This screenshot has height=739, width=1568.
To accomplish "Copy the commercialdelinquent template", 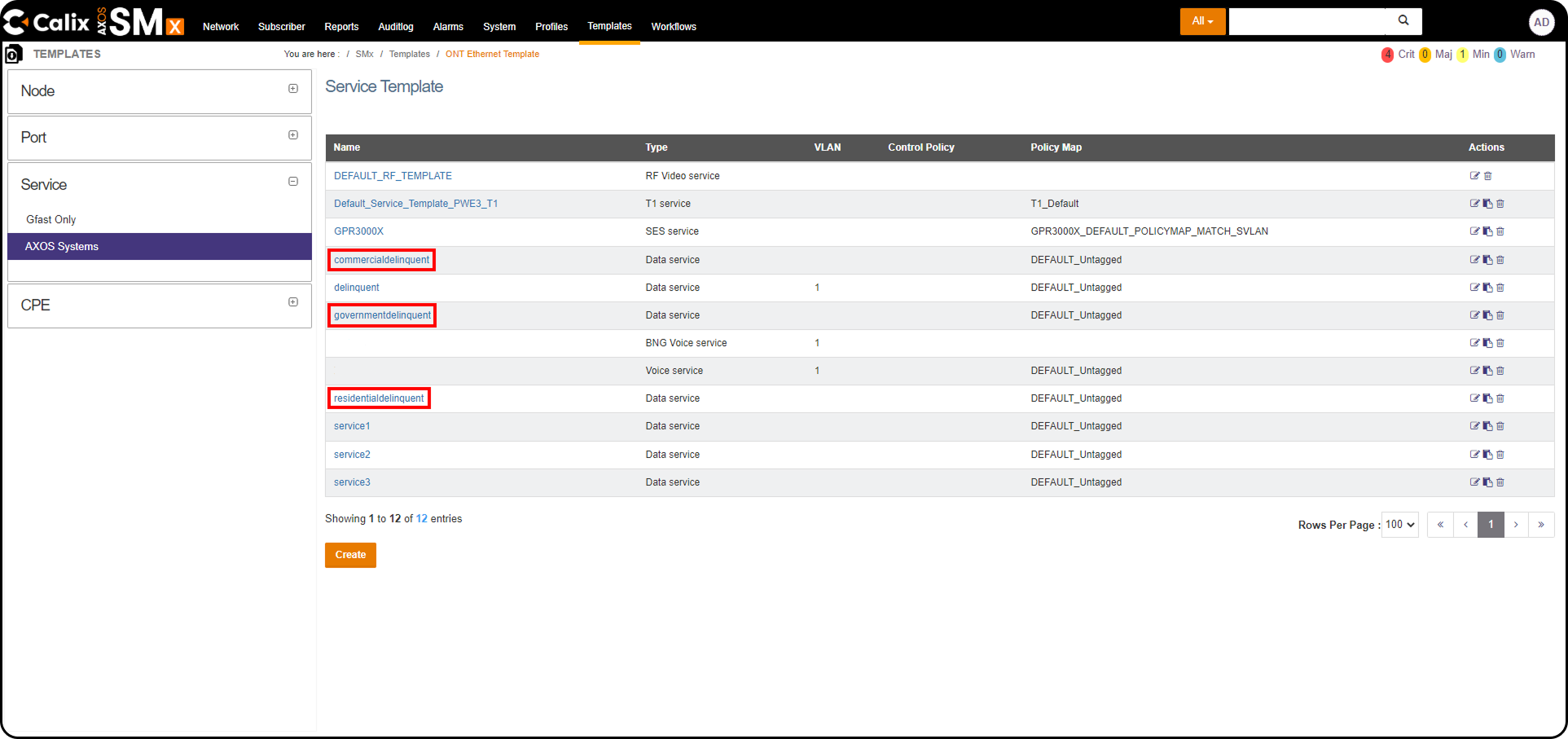I will point(1487,260).
